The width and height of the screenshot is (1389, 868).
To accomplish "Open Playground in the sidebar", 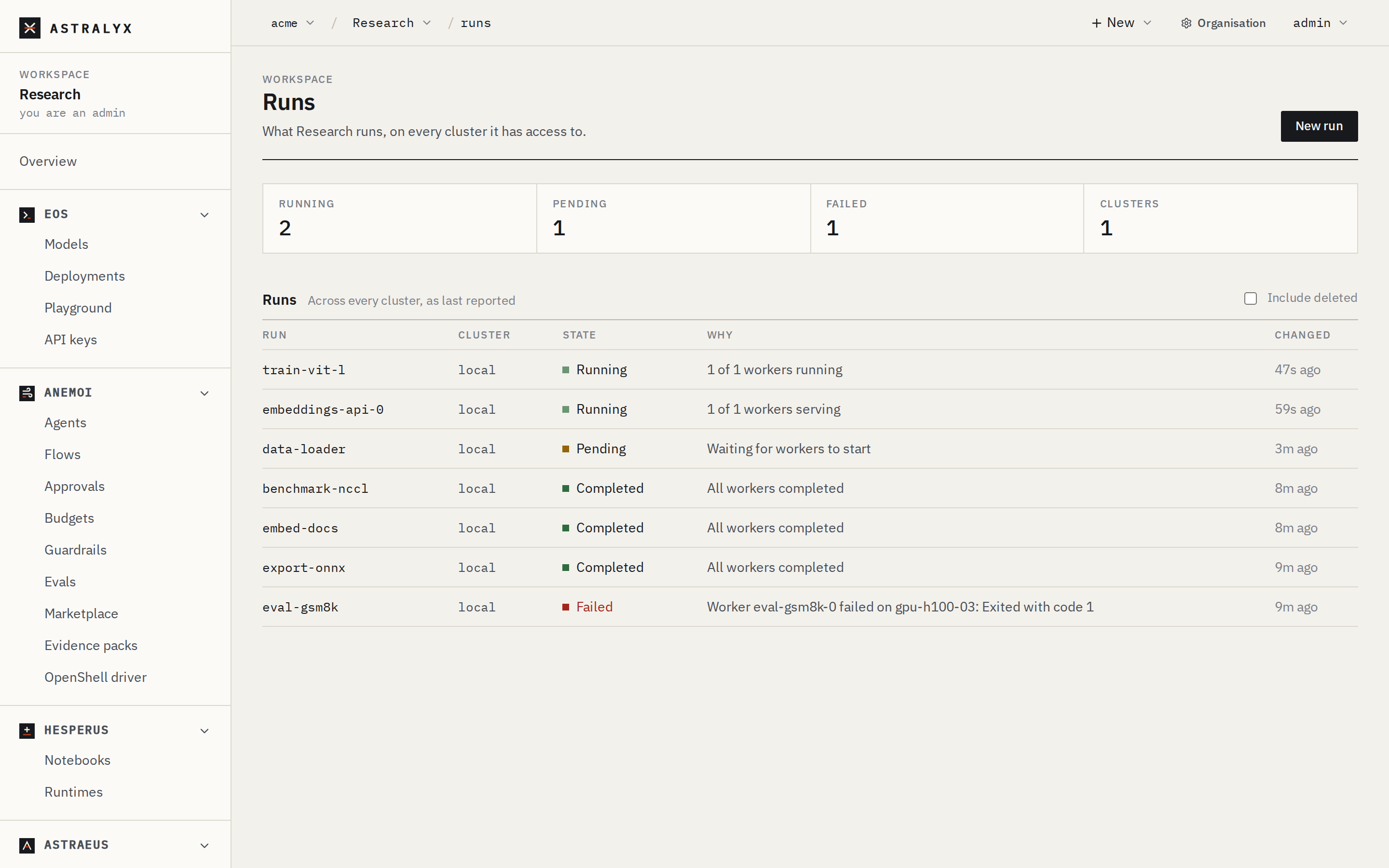I will [x=78, y=308].
